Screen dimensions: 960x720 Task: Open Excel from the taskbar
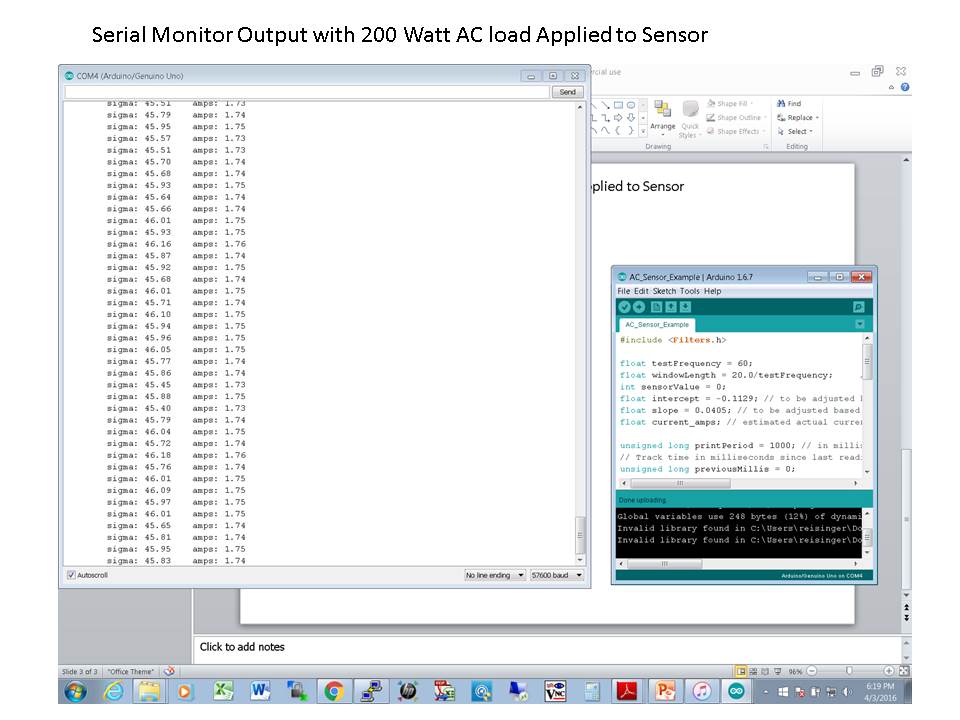pyautogui.click(x=223, y=692)
